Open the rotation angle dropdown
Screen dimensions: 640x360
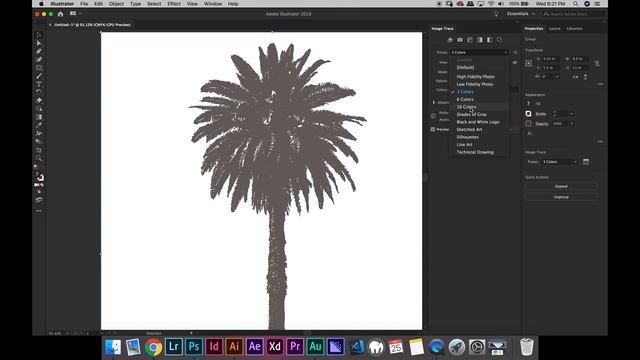557,77
